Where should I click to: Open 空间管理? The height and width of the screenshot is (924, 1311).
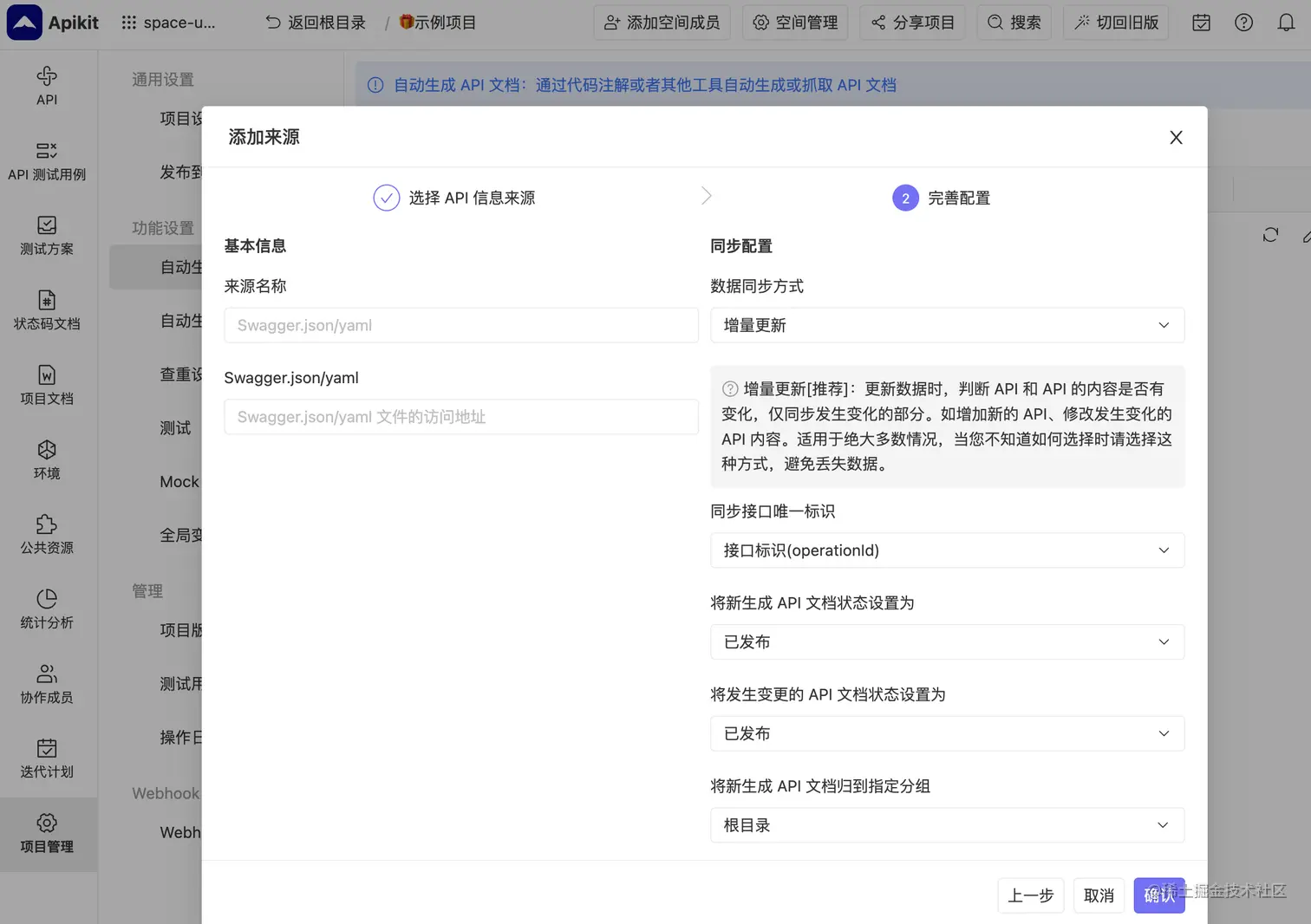tap(795, 23)
